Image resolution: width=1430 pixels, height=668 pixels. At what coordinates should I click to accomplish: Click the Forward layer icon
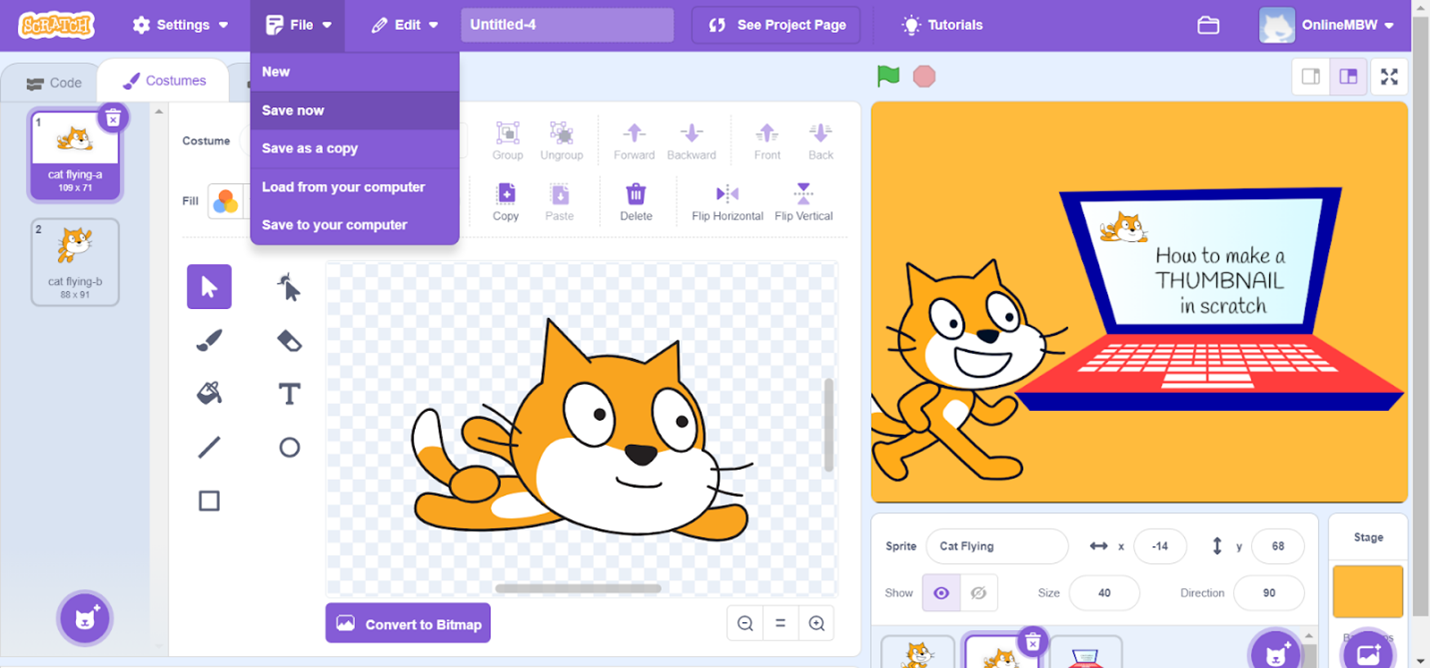[634, 140]
